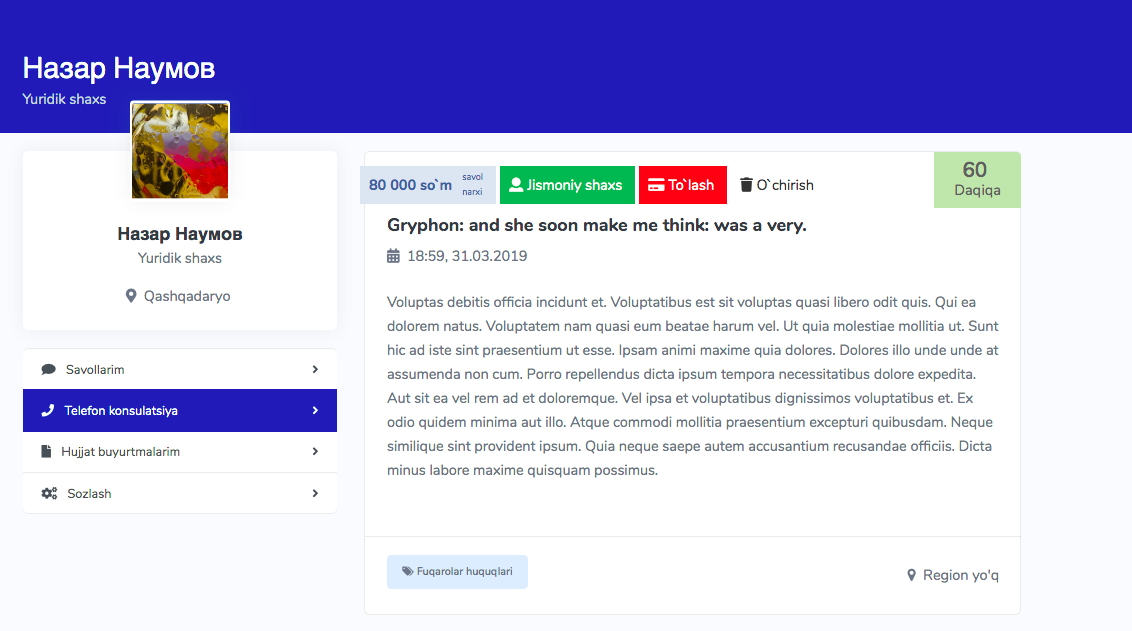Expand the Savollarim chevron arrow
The image size is (1132, 631).
pos(315,369)
